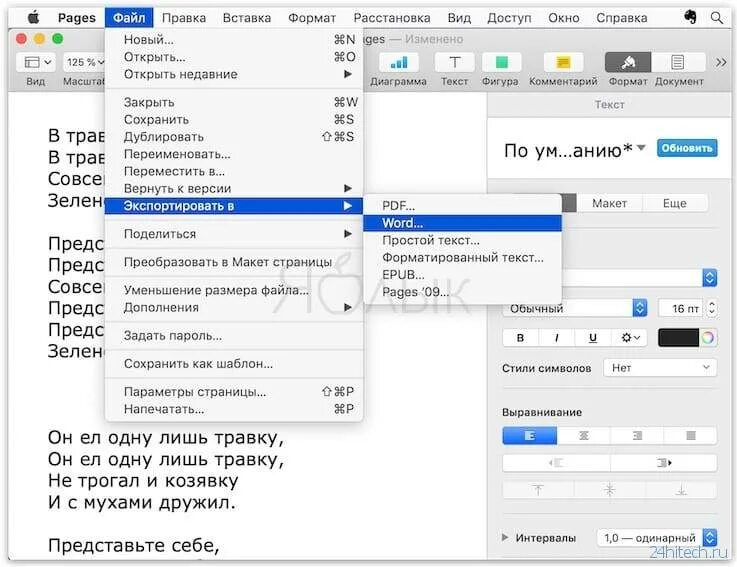737x567 pixels.
Task: Increase text indent
Action: (x=664, y=463)
